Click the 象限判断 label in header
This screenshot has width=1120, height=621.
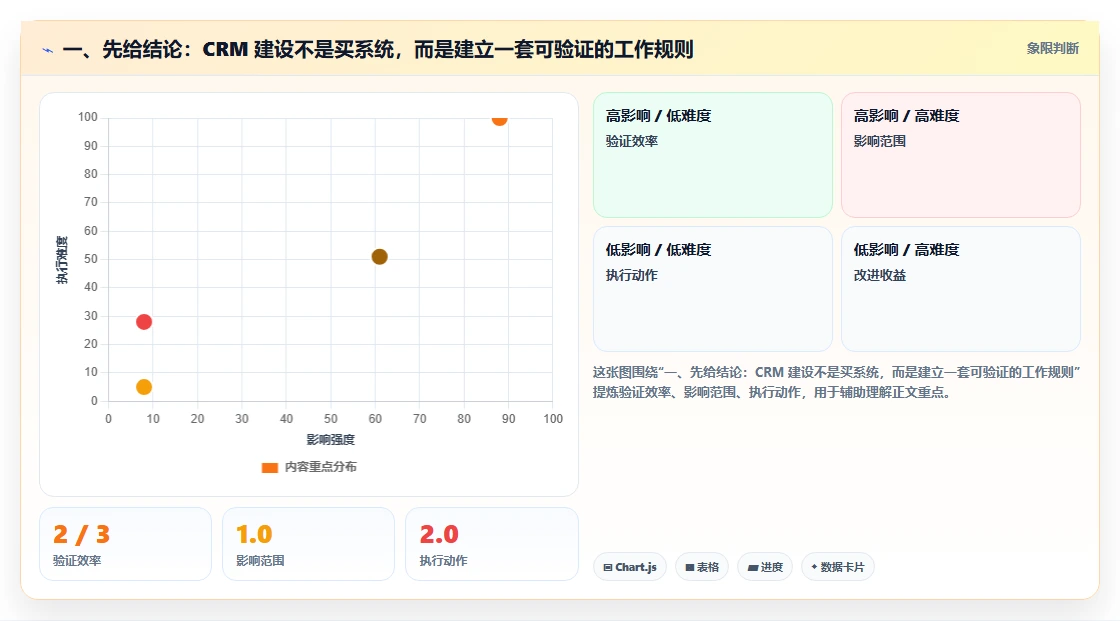(1052, 49)
